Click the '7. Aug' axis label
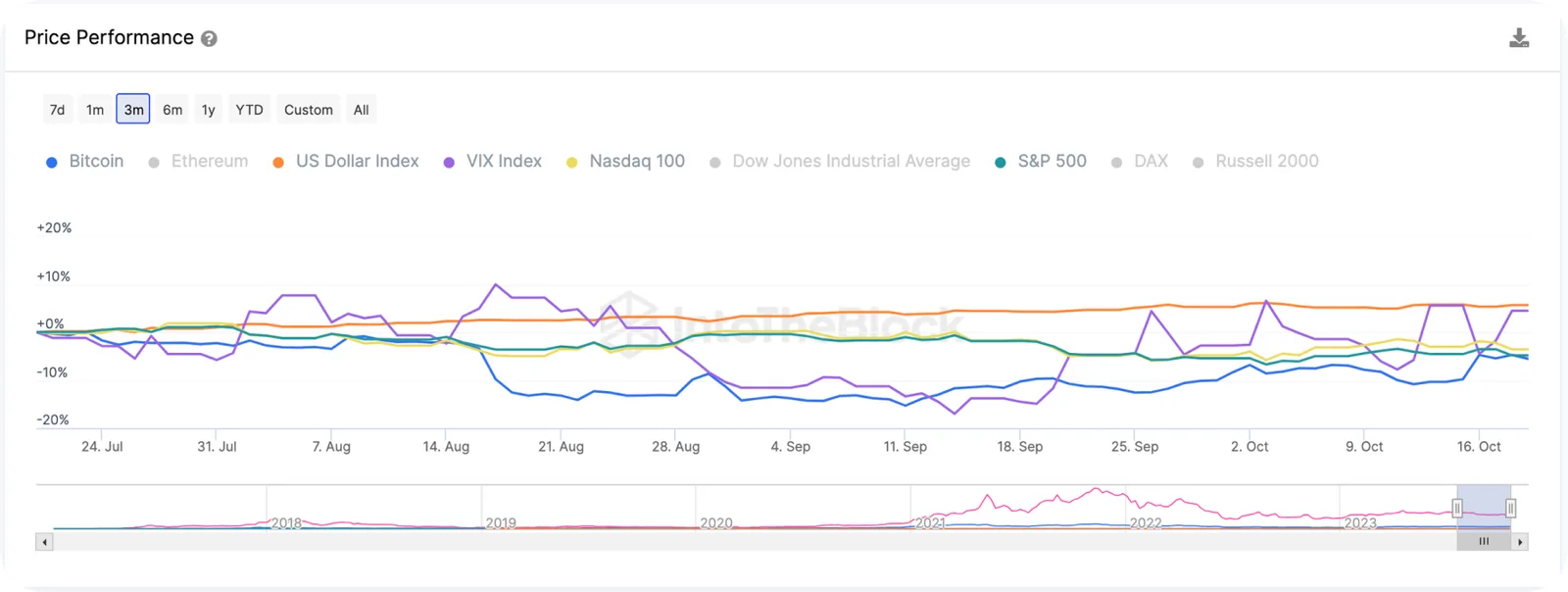 (331, 447)
